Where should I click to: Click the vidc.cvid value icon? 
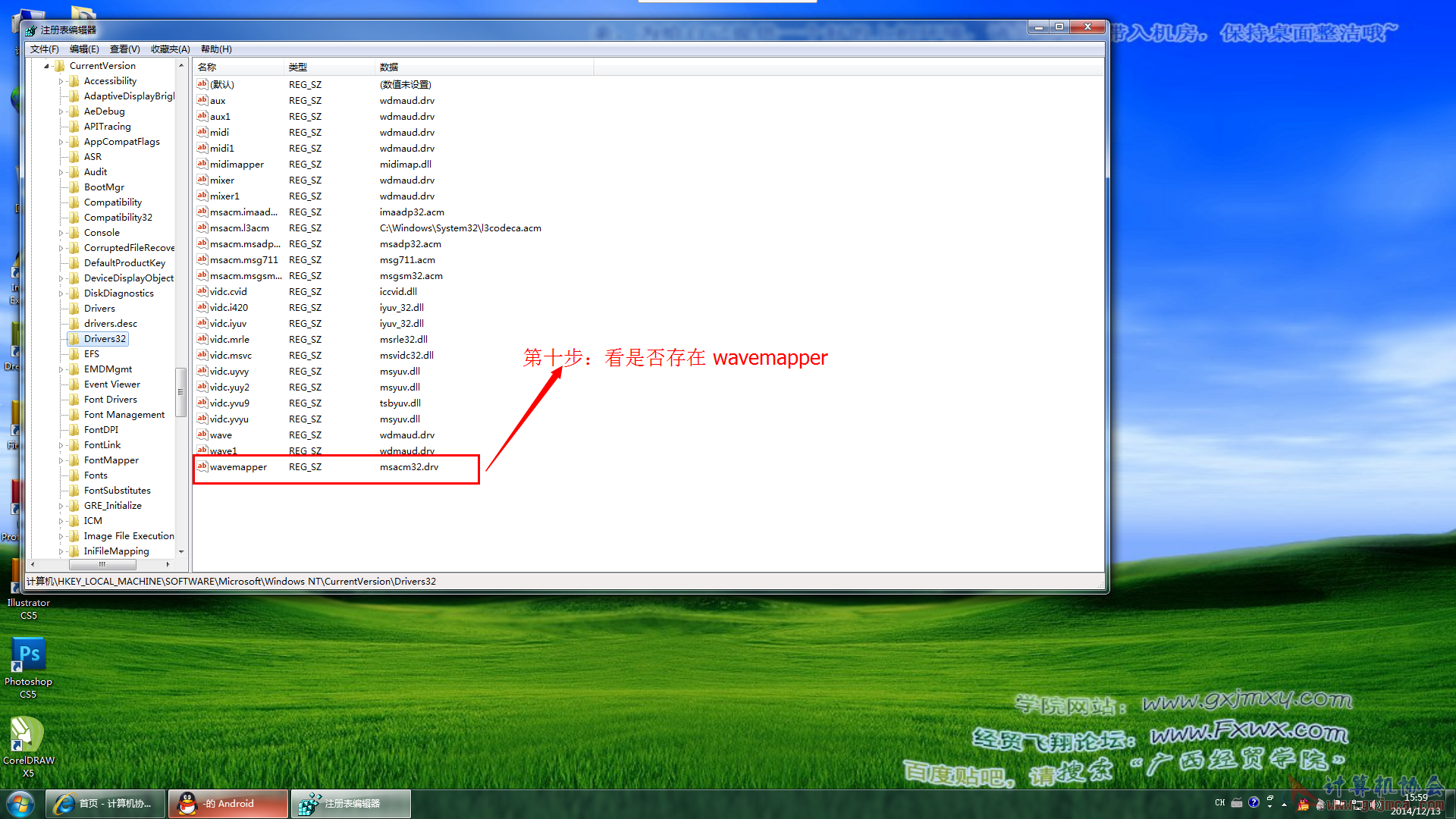click(202, 291)
